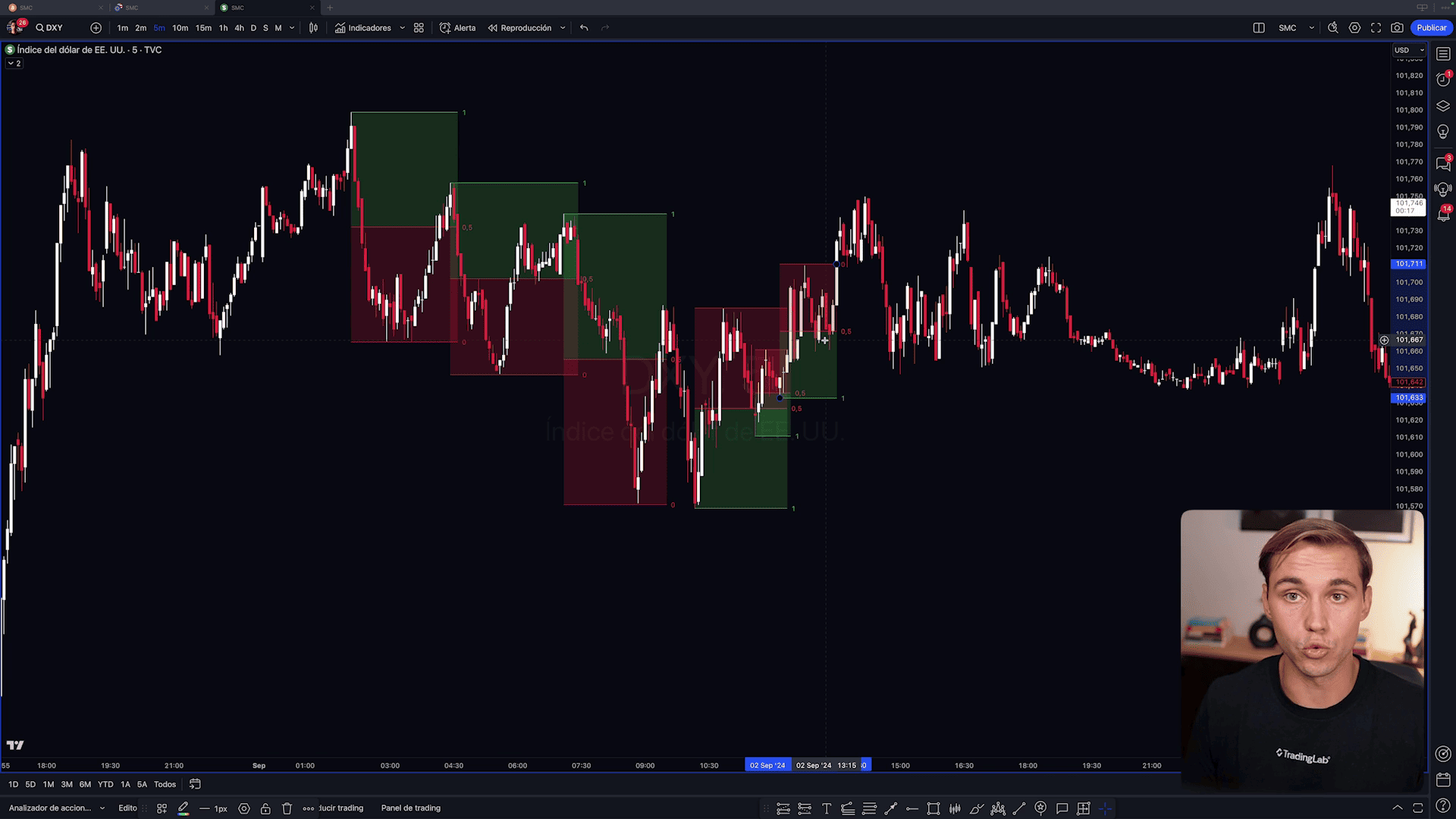Image resolution: width=1456 pixels, height=819 pixels.
Task: Open the watchlist panel icon
Action: point(1443,54)
